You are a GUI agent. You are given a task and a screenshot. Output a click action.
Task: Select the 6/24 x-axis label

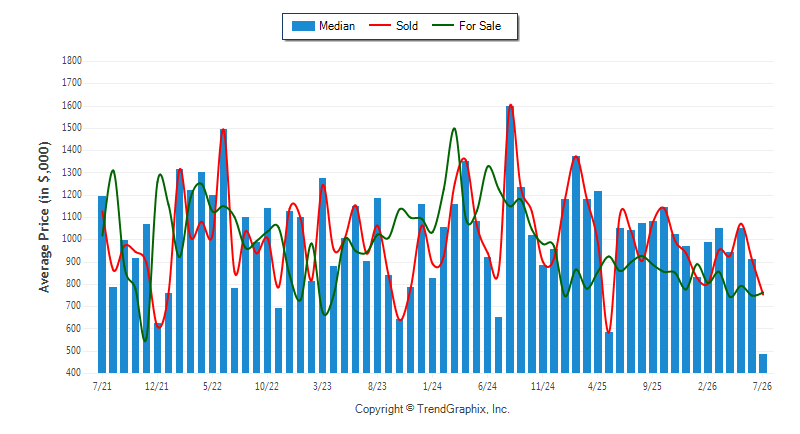pyautogui.click(x=487, y=386)
